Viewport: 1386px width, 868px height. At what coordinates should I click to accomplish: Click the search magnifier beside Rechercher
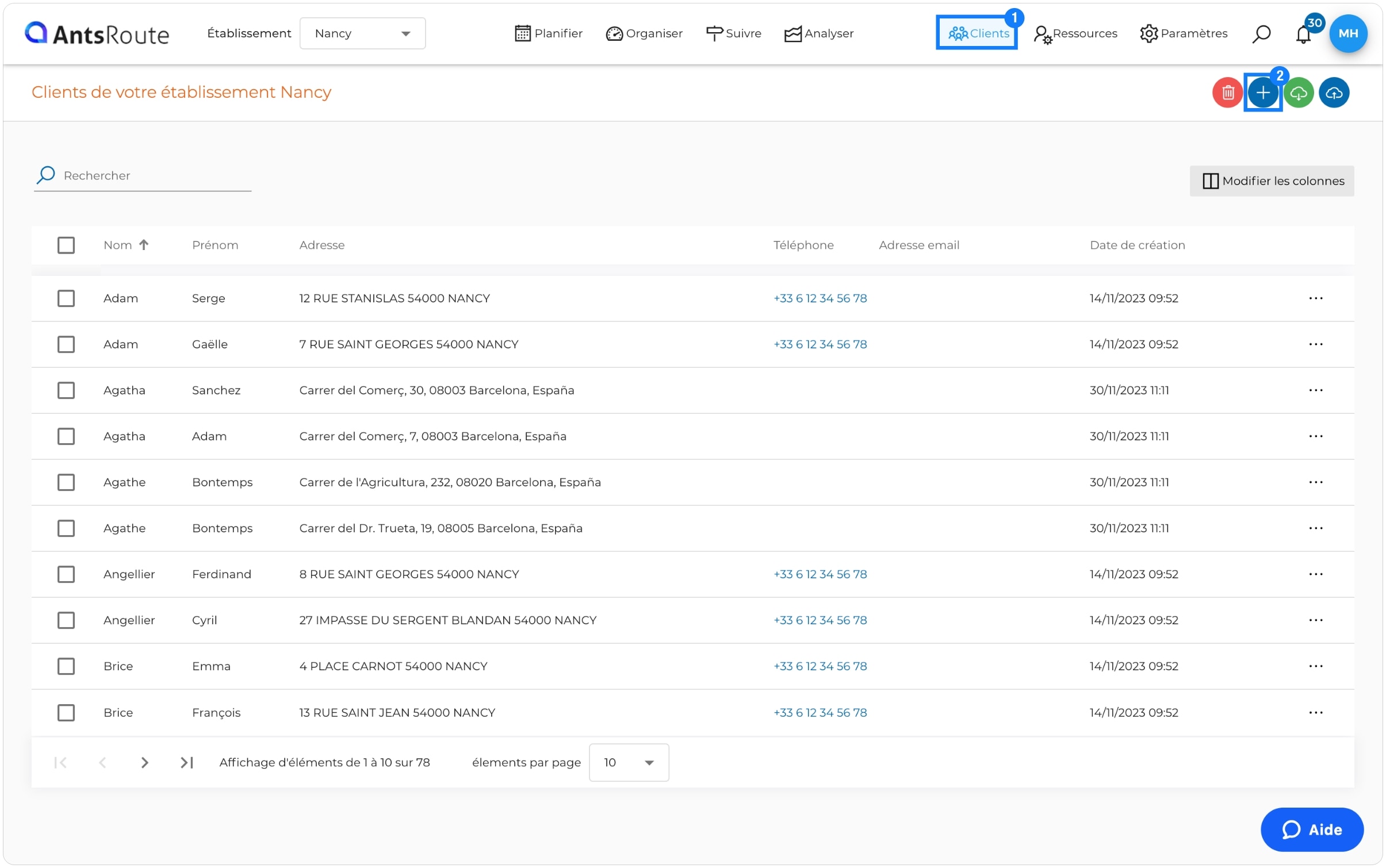tap(46, 175)
